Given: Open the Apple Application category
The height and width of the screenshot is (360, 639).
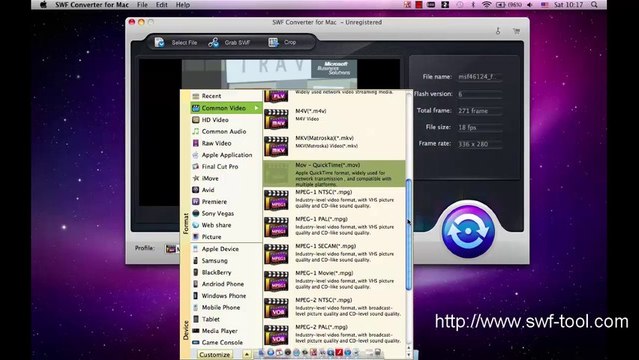Looking at the screenshot, I should [226, 155].
